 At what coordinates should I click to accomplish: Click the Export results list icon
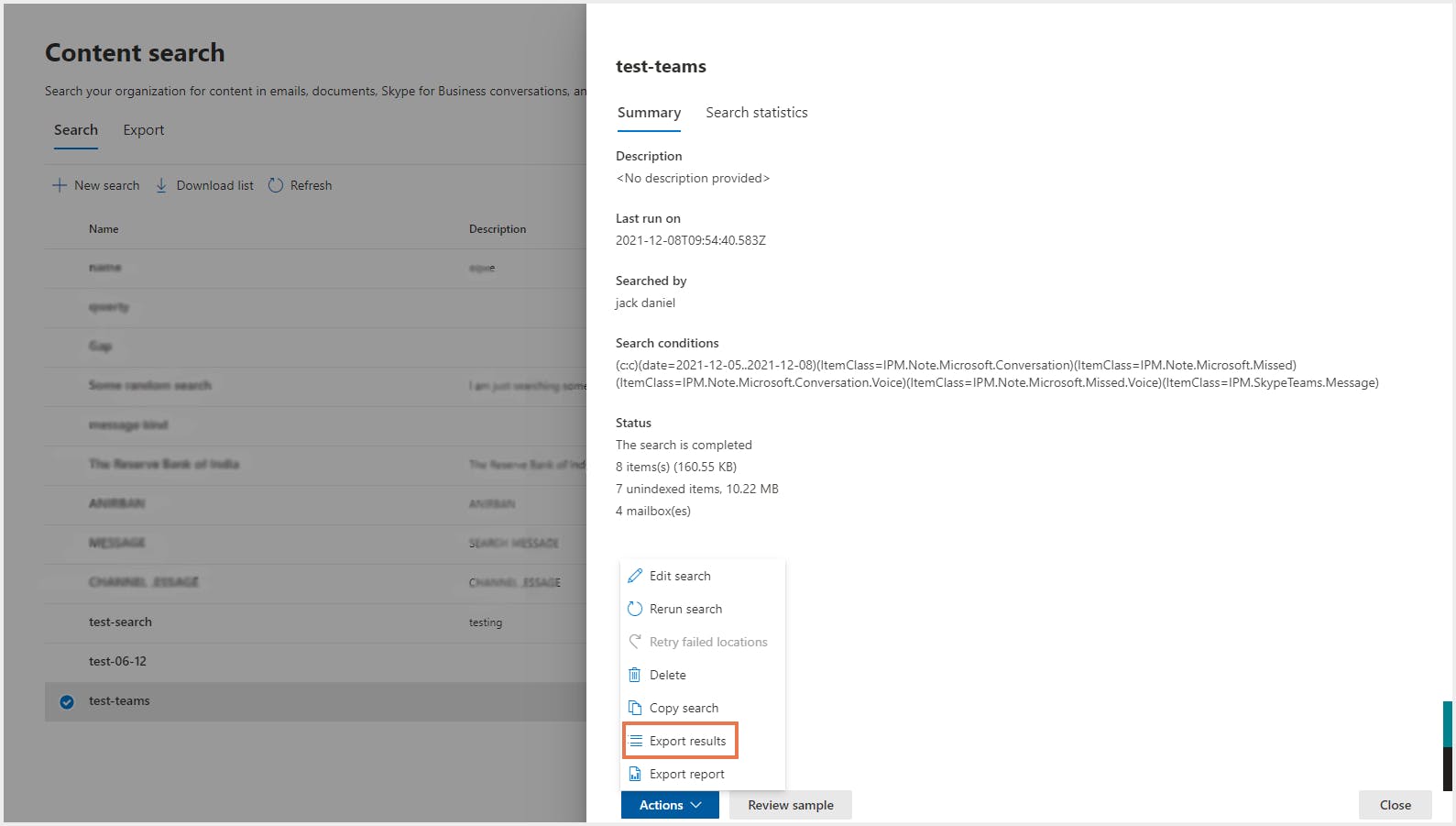point(636,741)
